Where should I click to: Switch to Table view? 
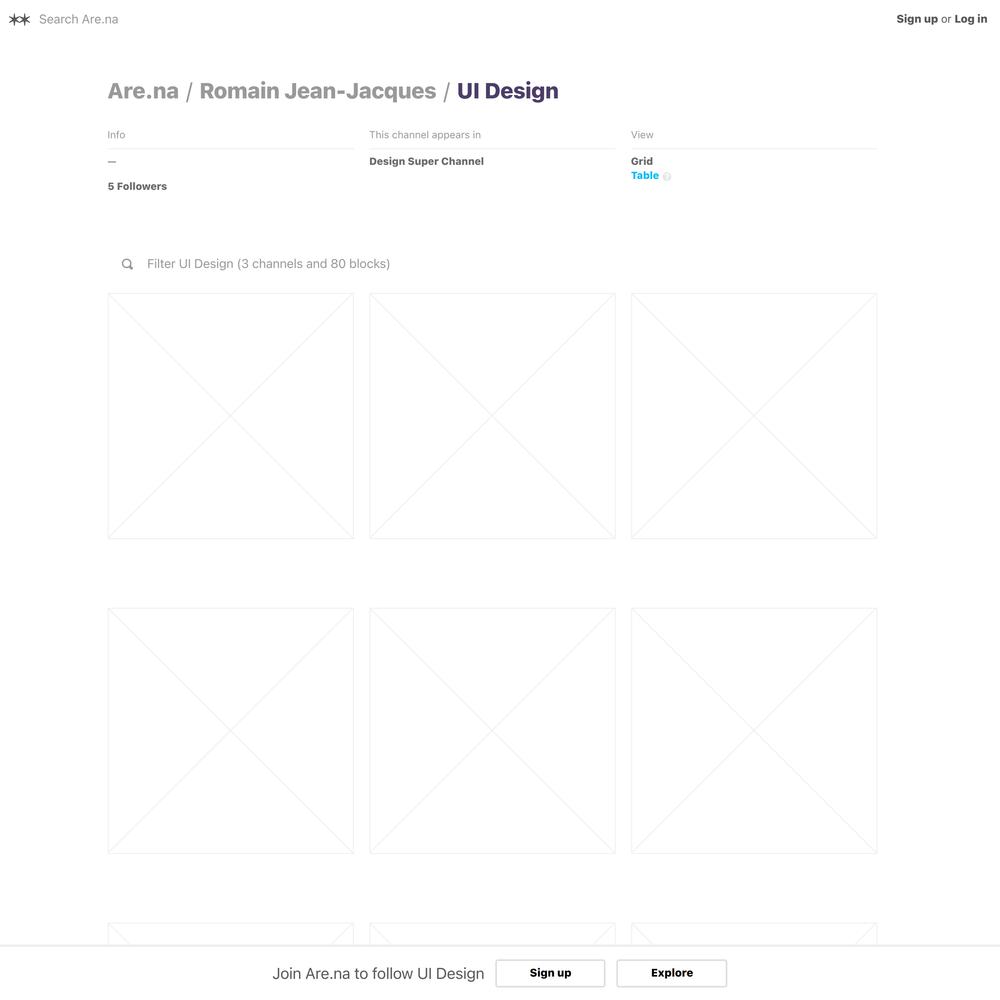click(645, 175)
